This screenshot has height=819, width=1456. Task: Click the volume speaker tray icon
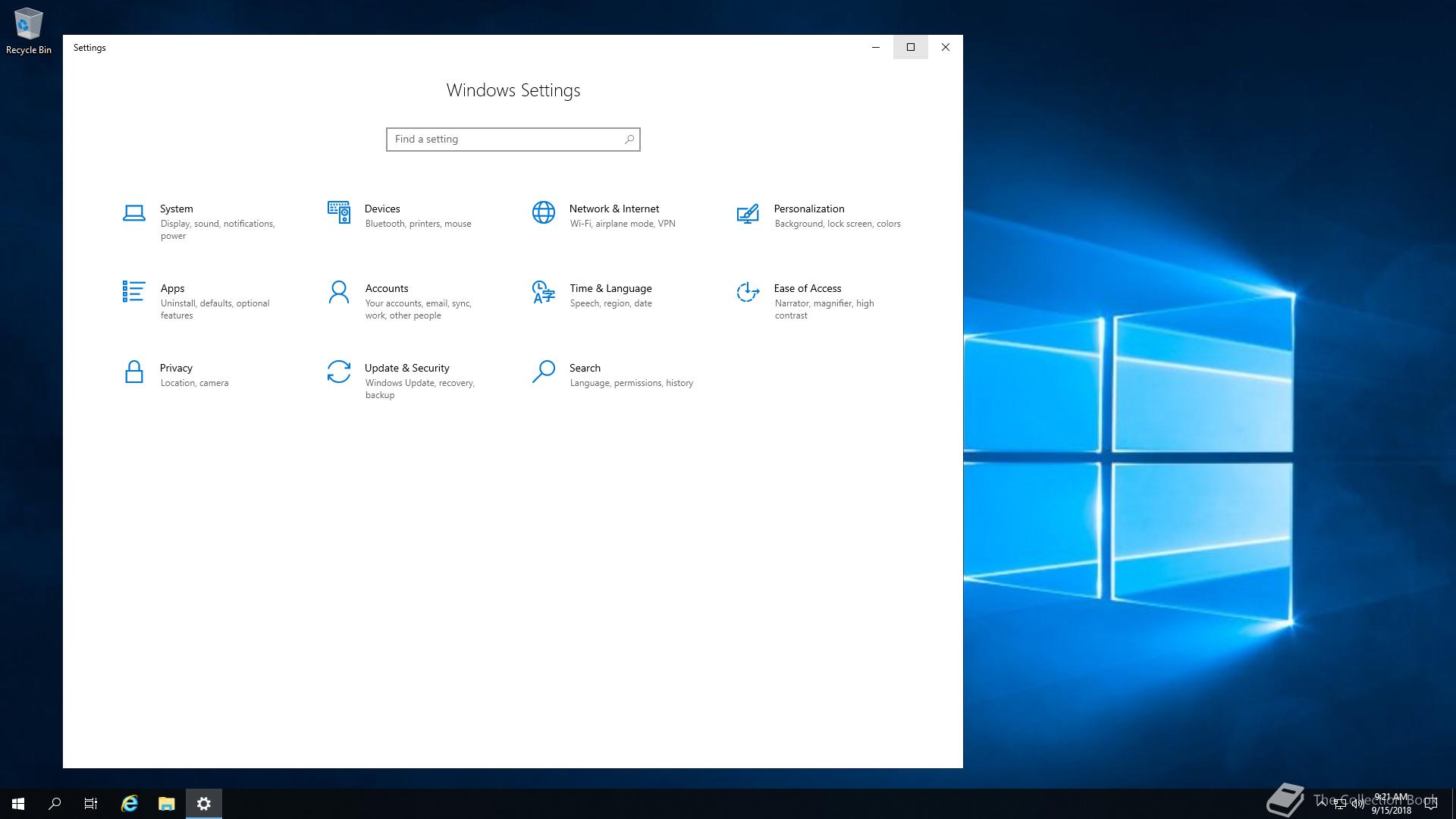[1357, 804]
